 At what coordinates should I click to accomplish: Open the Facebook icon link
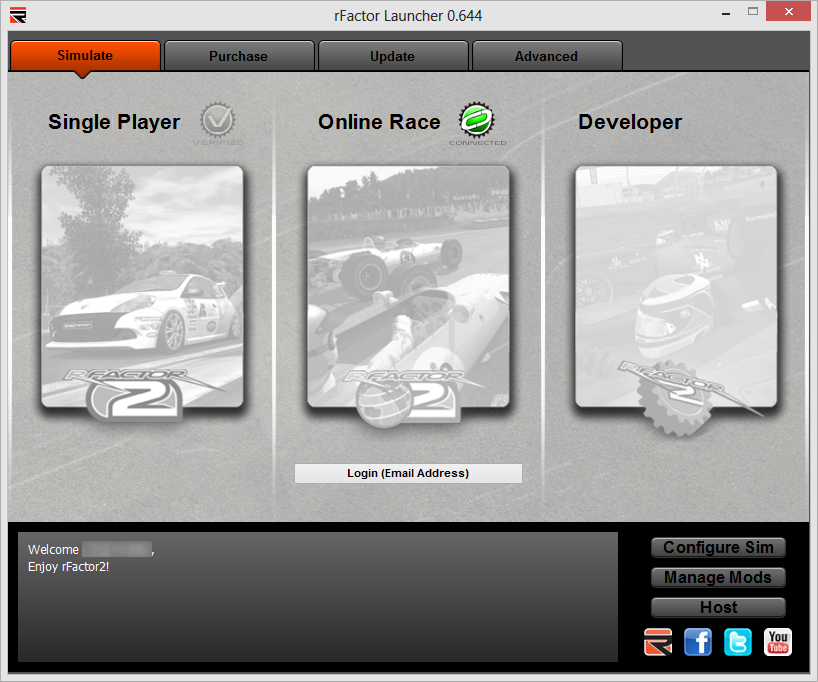(x=698, y=642)
